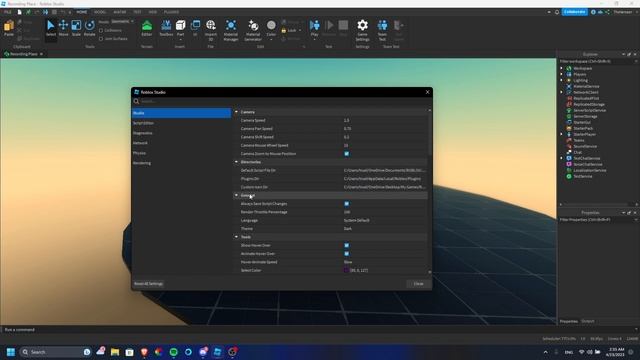The width and height of the screenshot is (640, 360).
Task: Open the Theme value dropdown
Action: [385, 229]
